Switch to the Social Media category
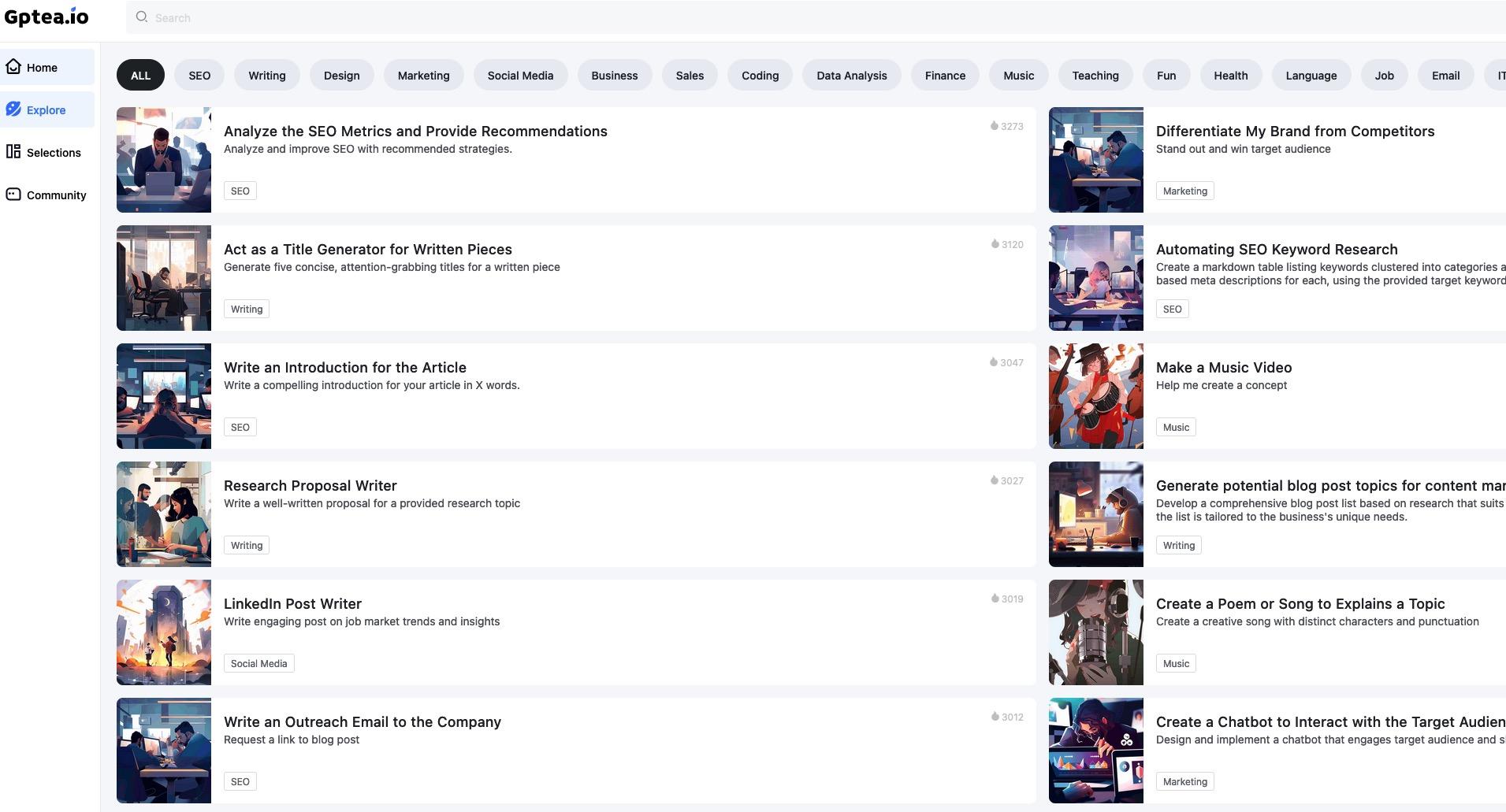Image resolution: width=1506 pixels, height=812 pixels. click(x=520, y=76)
